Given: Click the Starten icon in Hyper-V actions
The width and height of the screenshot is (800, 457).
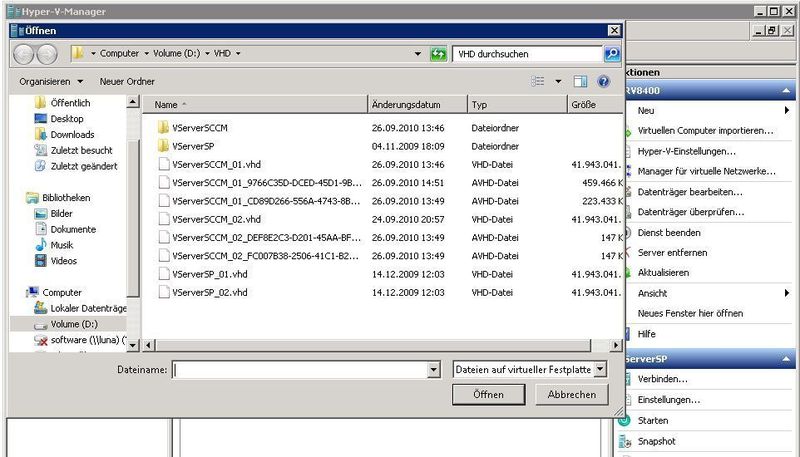Looking at the screenshot, I should click(x=624, y=420).
